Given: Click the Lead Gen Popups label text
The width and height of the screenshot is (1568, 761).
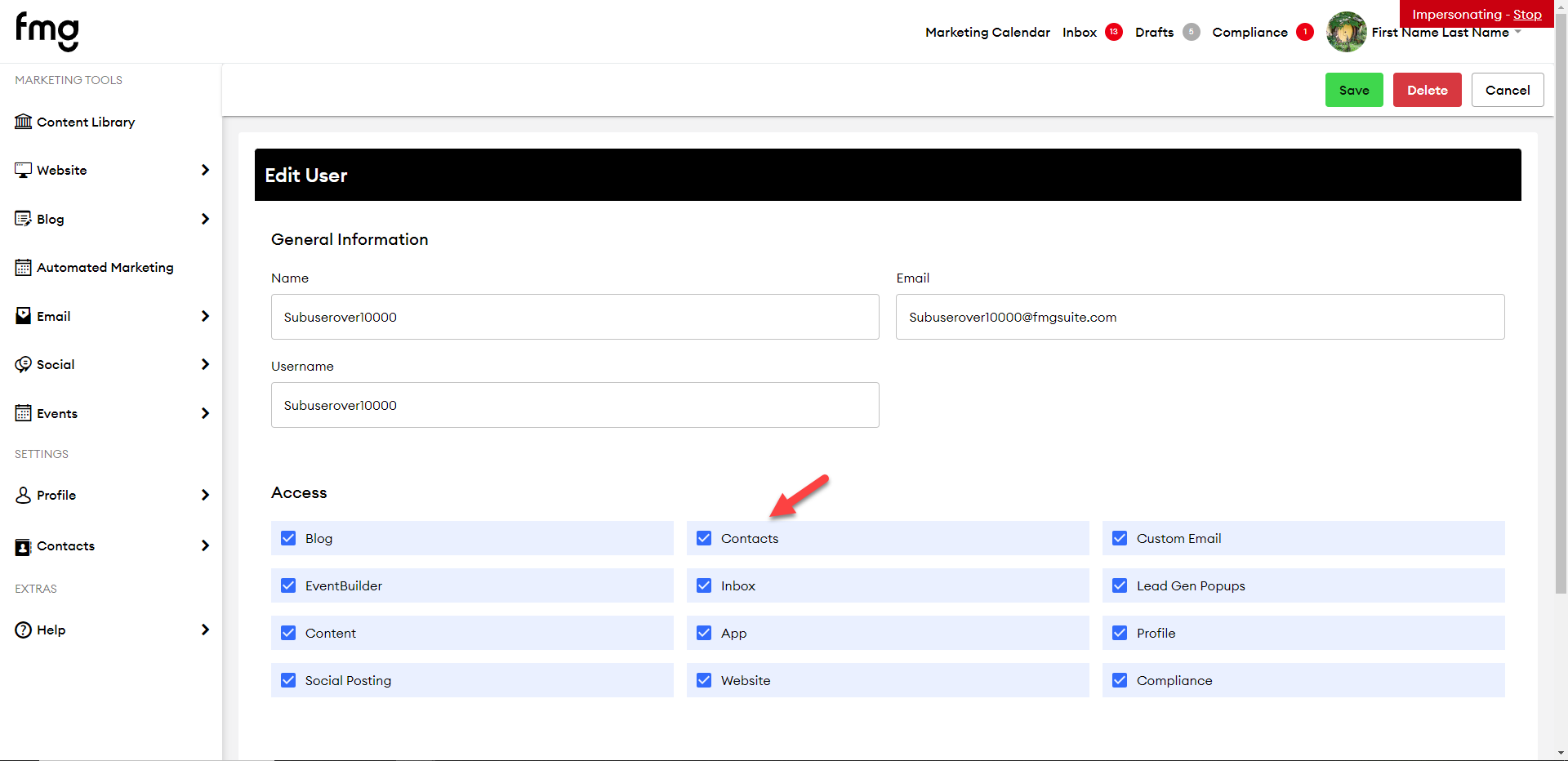Looking at the screenshot, I should coord(1191,585).
